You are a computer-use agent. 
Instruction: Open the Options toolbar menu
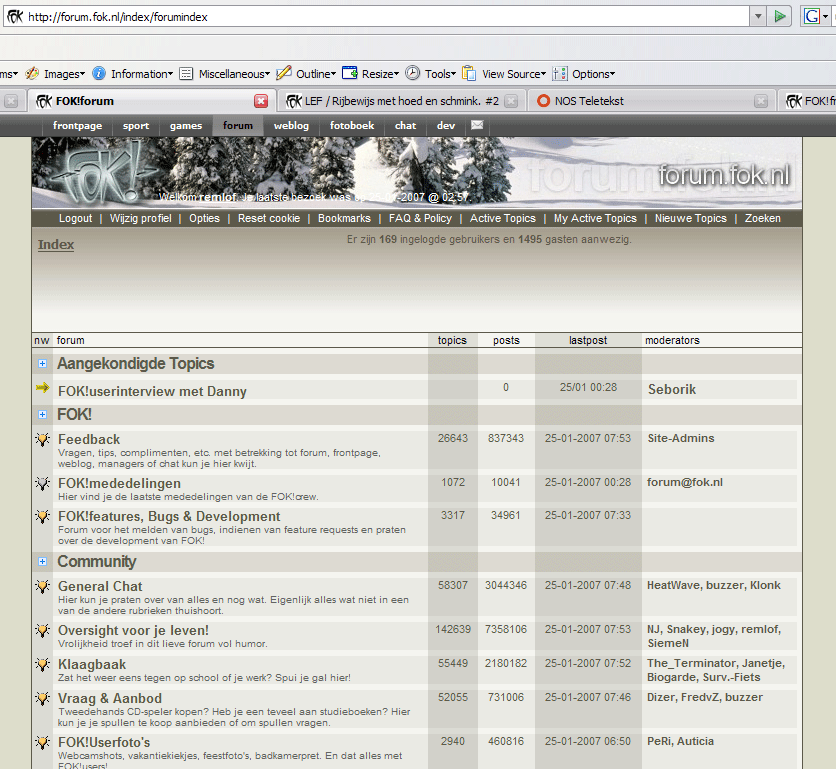pyautogui.click(x=584, y=74)
